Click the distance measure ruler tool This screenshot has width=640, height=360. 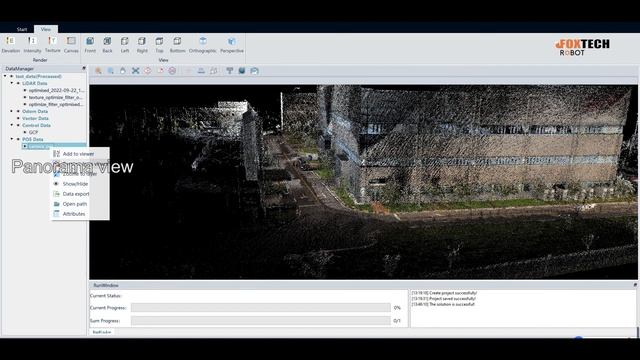(201, 71)
